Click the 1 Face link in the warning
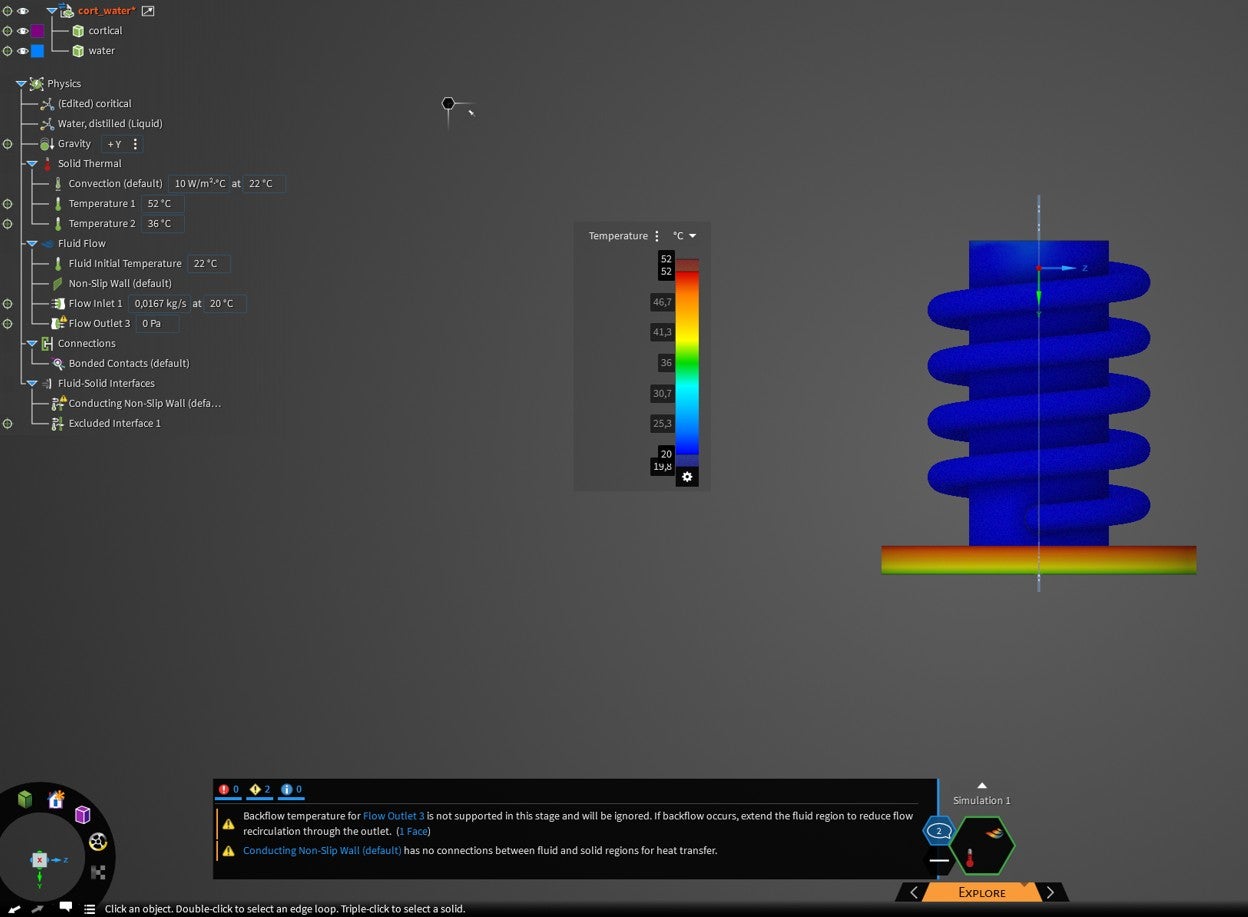Image resolution: width=1248 pixels, height=917 pixels. 414,832
